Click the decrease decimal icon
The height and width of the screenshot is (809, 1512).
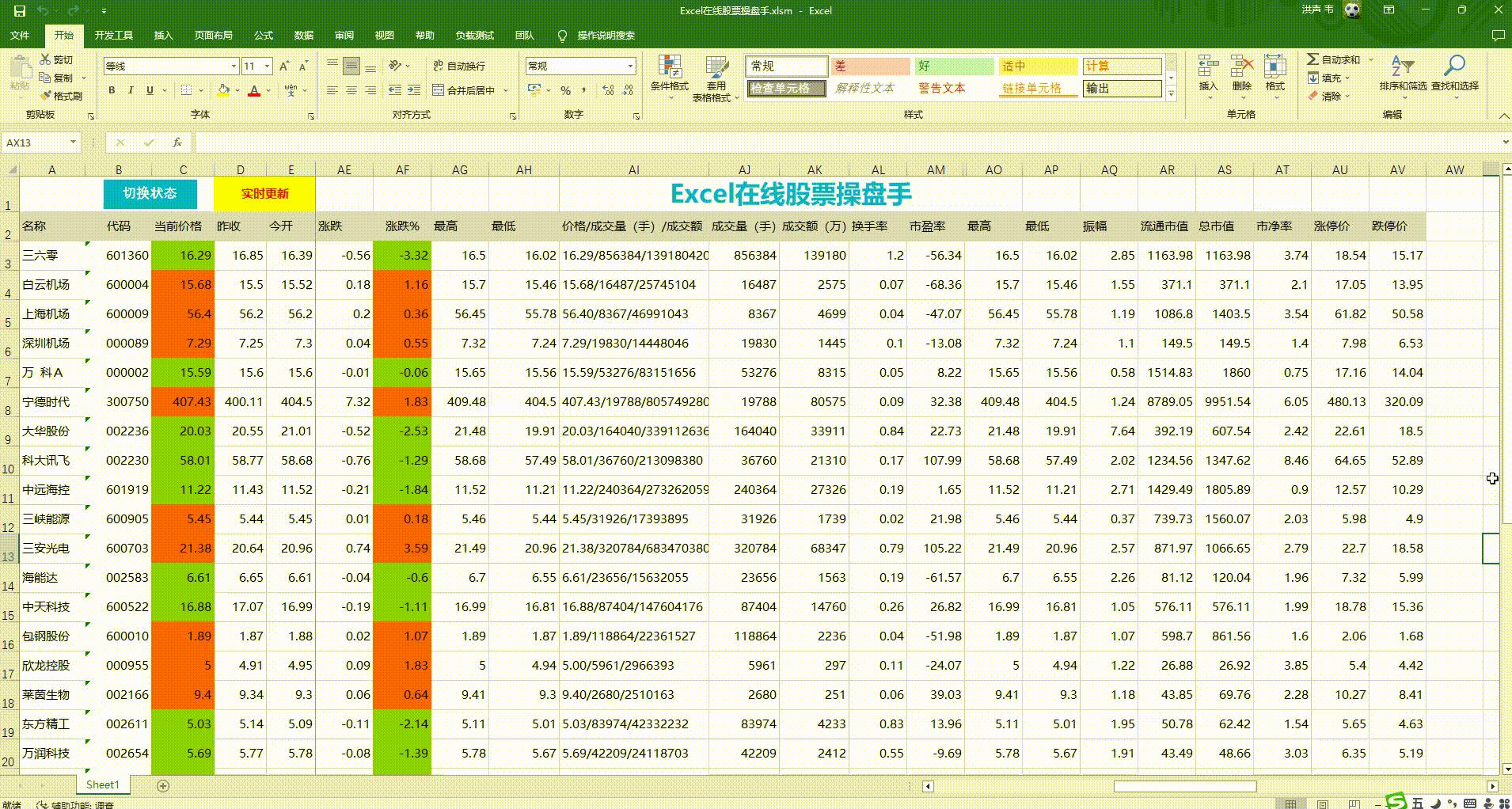pos(627,90)
